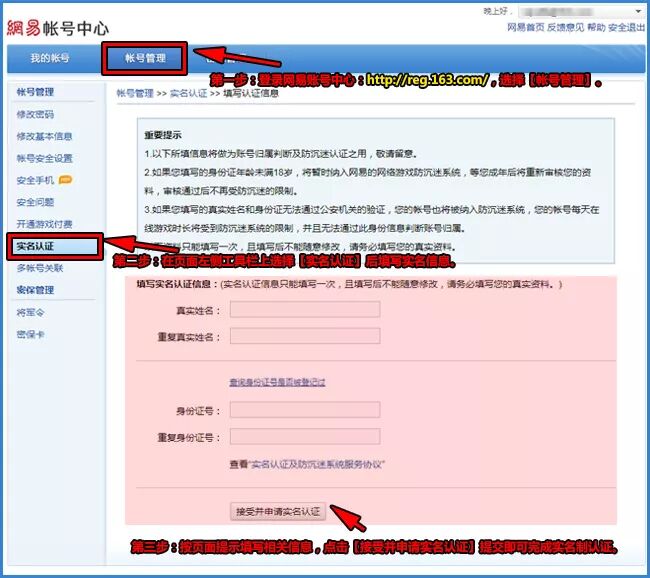This screenshot has height=578, width=650.
Task: Open 安全手机 in the sidebar
Action: click(35, 180)
